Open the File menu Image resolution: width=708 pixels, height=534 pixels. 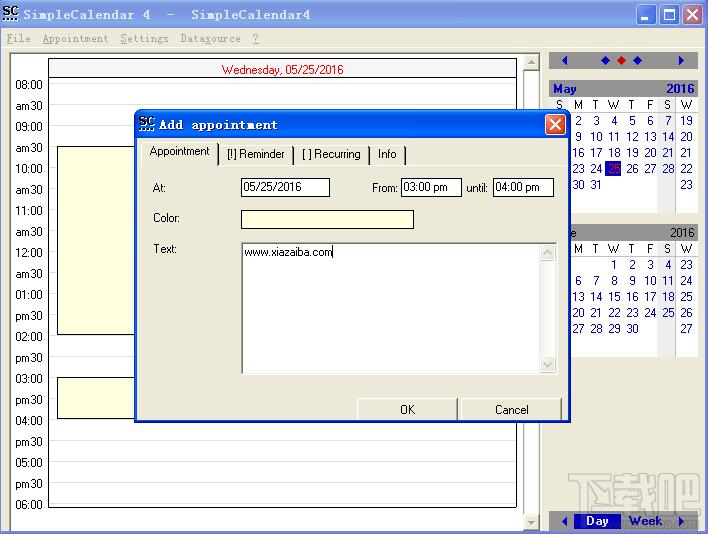(x=18, y=38)
